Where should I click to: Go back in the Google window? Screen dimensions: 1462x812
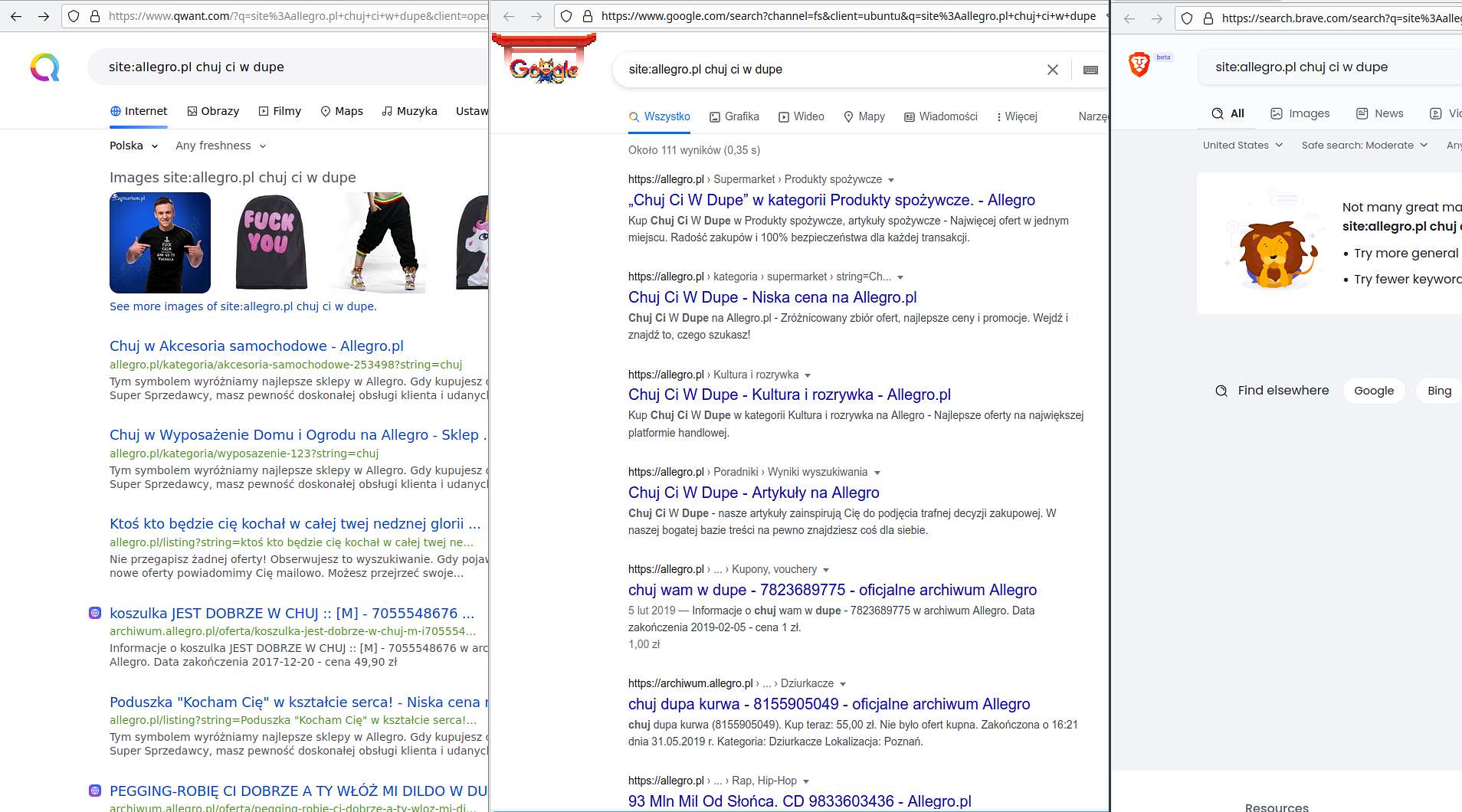(509, 16)
